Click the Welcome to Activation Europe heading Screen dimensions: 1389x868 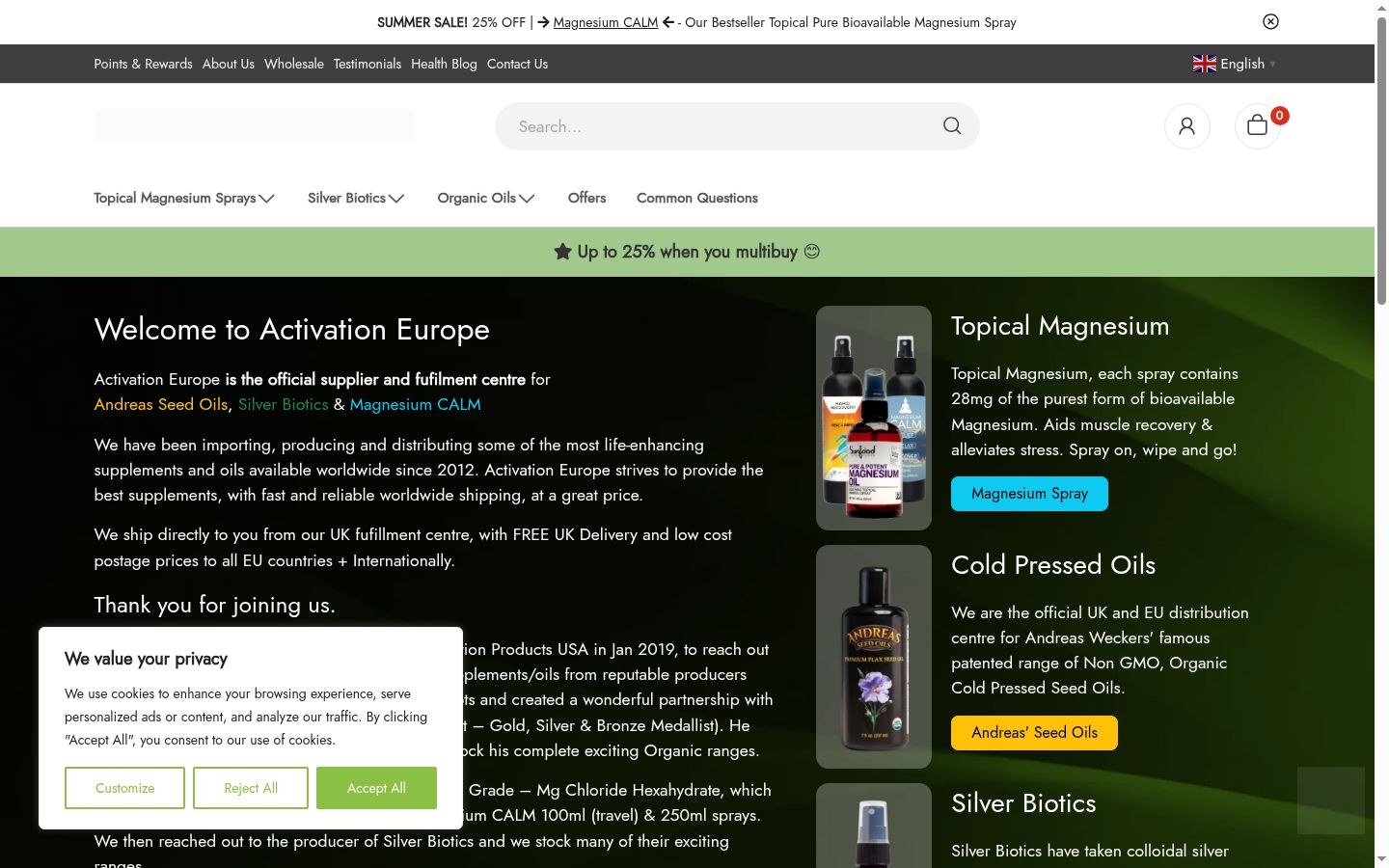292,330
